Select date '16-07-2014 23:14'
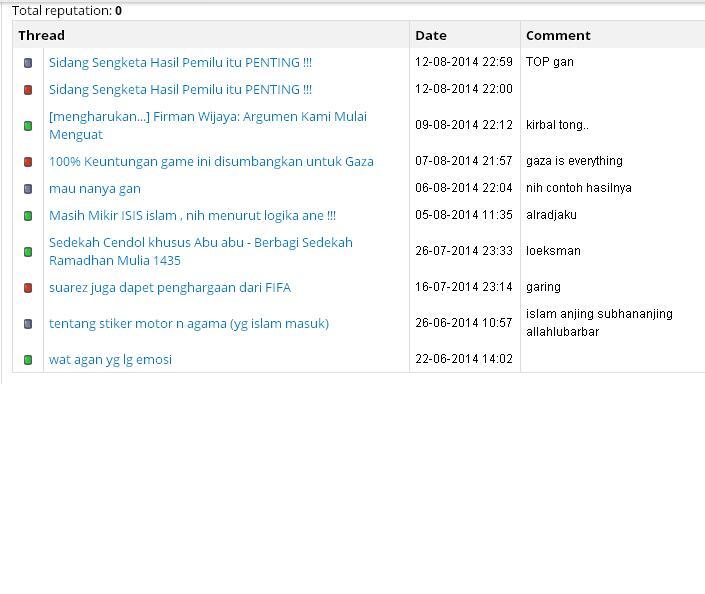 (464, 287)
